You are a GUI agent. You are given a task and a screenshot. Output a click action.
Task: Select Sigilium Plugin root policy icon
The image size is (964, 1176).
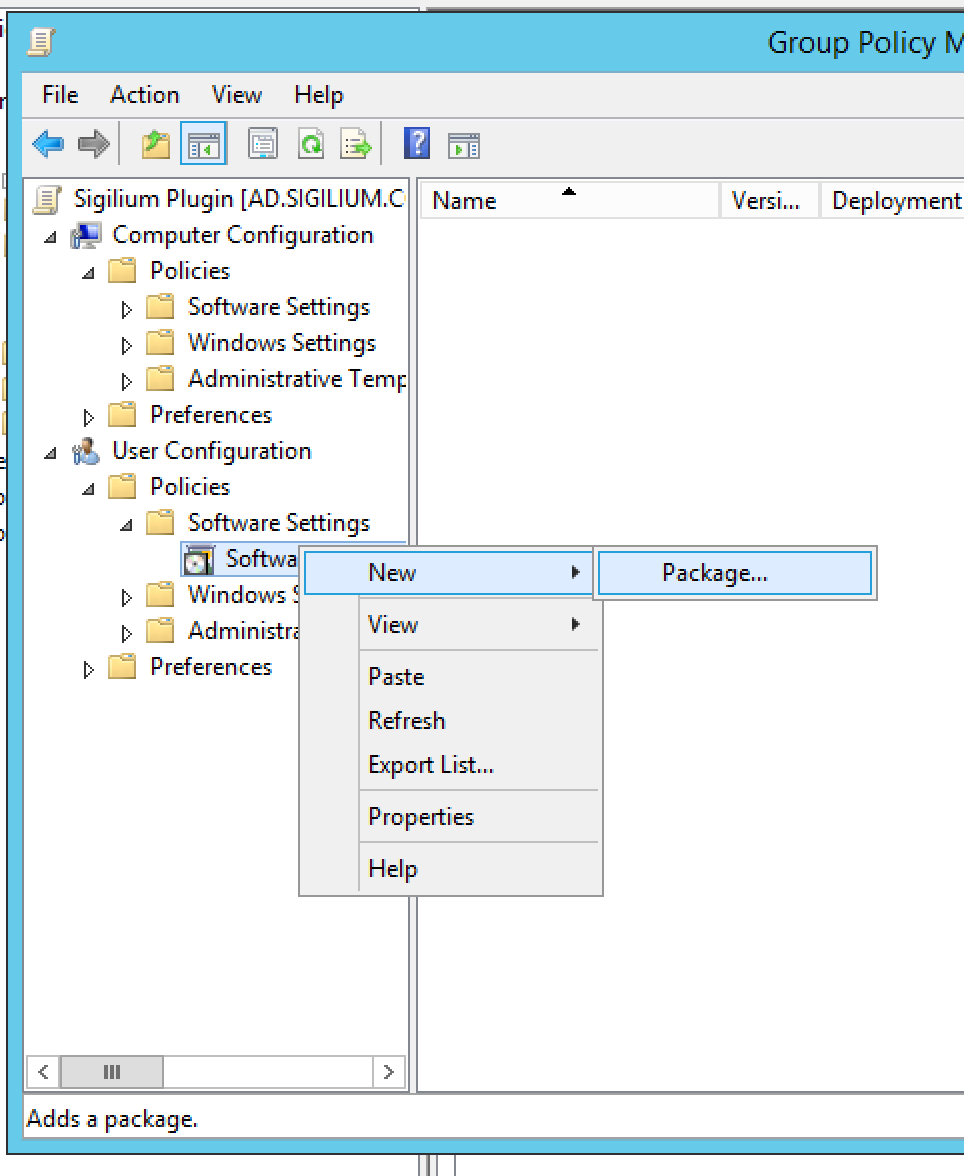(47, 200)
